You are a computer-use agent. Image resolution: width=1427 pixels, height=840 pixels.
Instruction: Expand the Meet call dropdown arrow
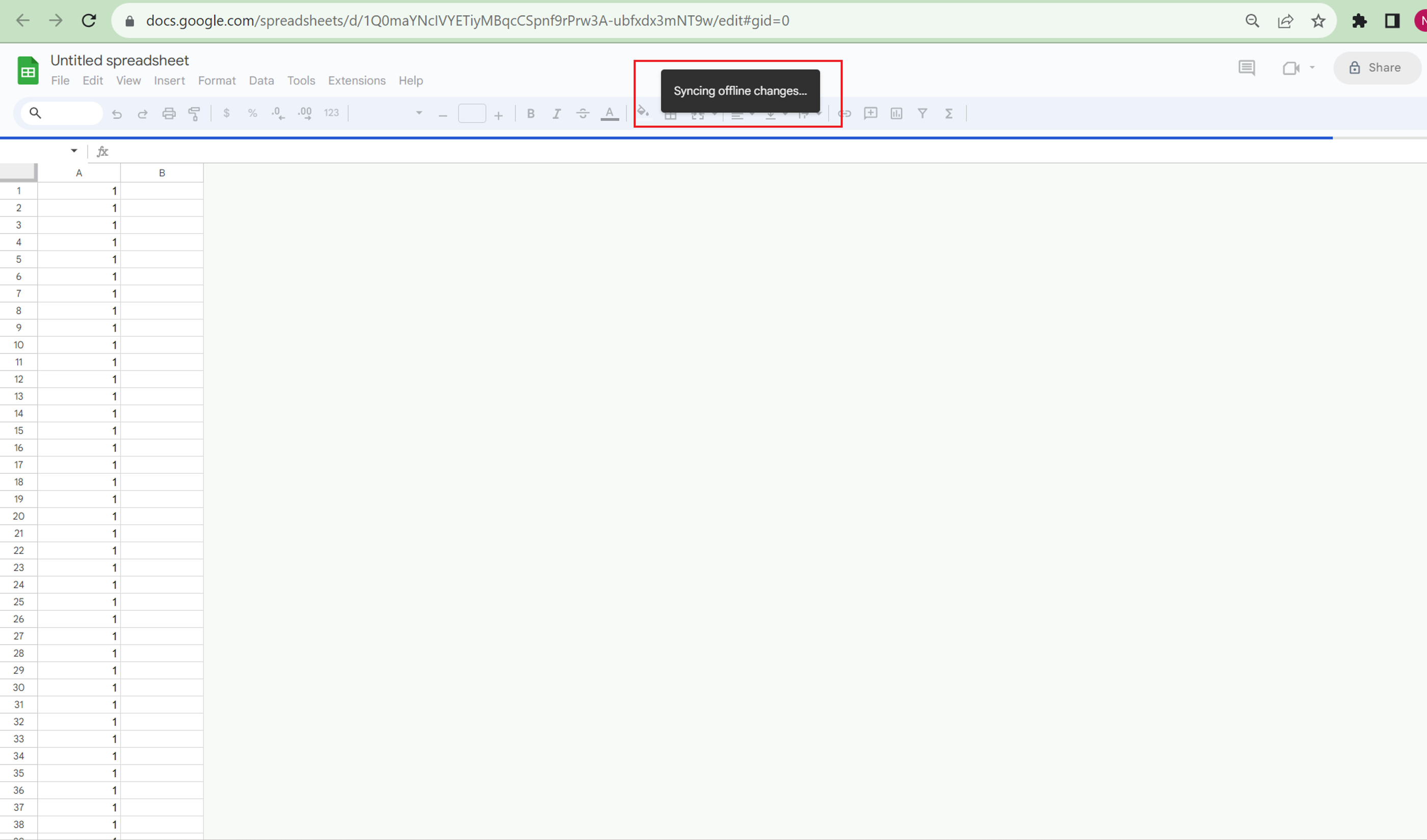[x=1312, y=67]
